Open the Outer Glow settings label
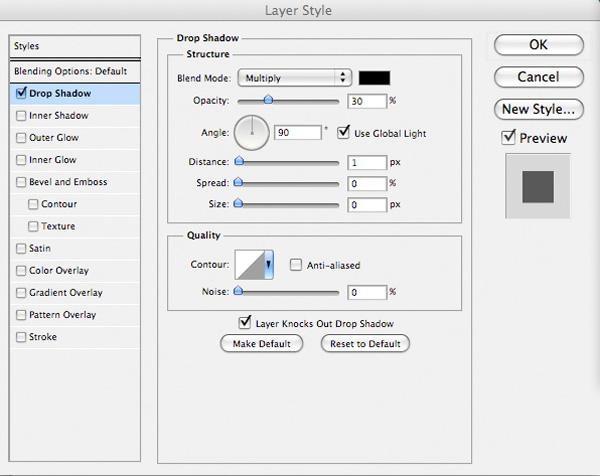600x476 pixels. [x=54, y=138]
